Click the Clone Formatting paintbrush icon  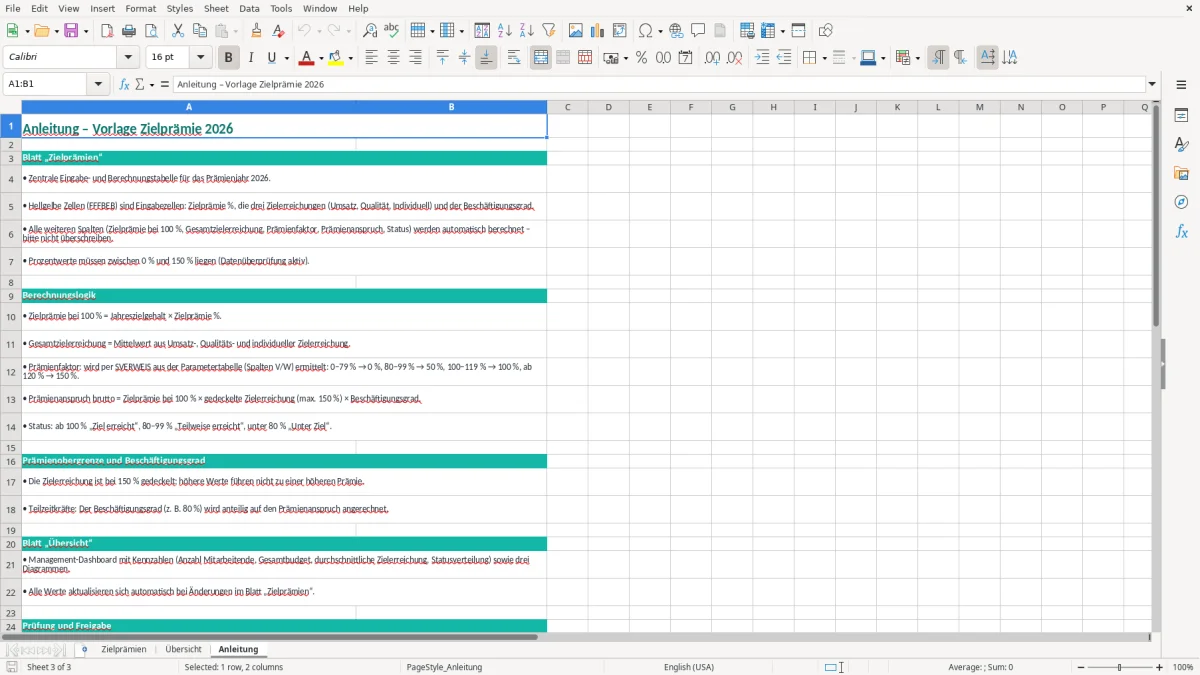pyautogui.click(x=256, y=31)
